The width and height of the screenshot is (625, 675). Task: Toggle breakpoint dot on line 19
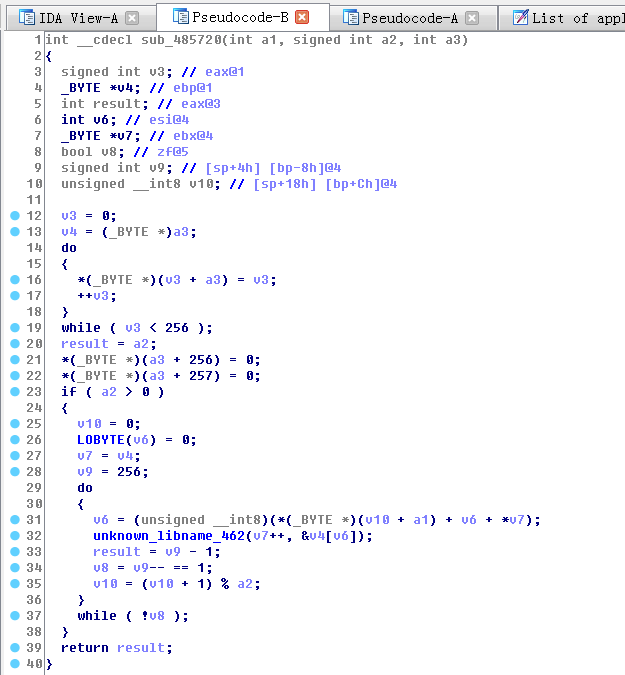click(15, 328)
